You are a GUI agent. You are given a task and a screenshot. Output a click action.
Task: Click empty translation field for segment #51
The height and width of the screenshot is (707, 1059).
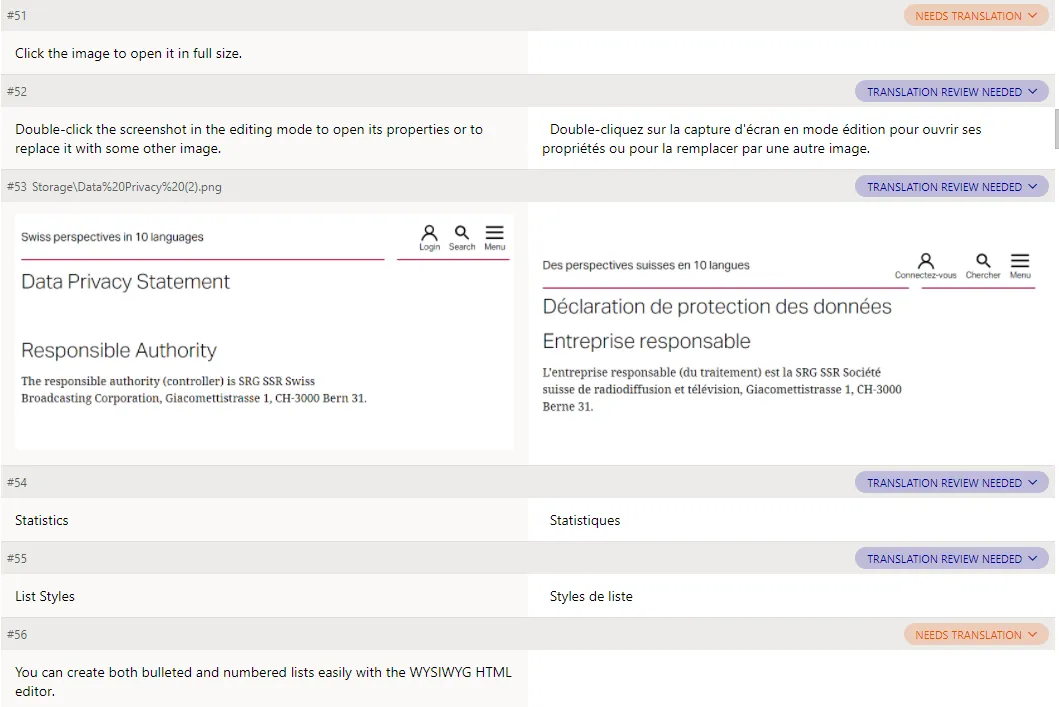point(790,53)
